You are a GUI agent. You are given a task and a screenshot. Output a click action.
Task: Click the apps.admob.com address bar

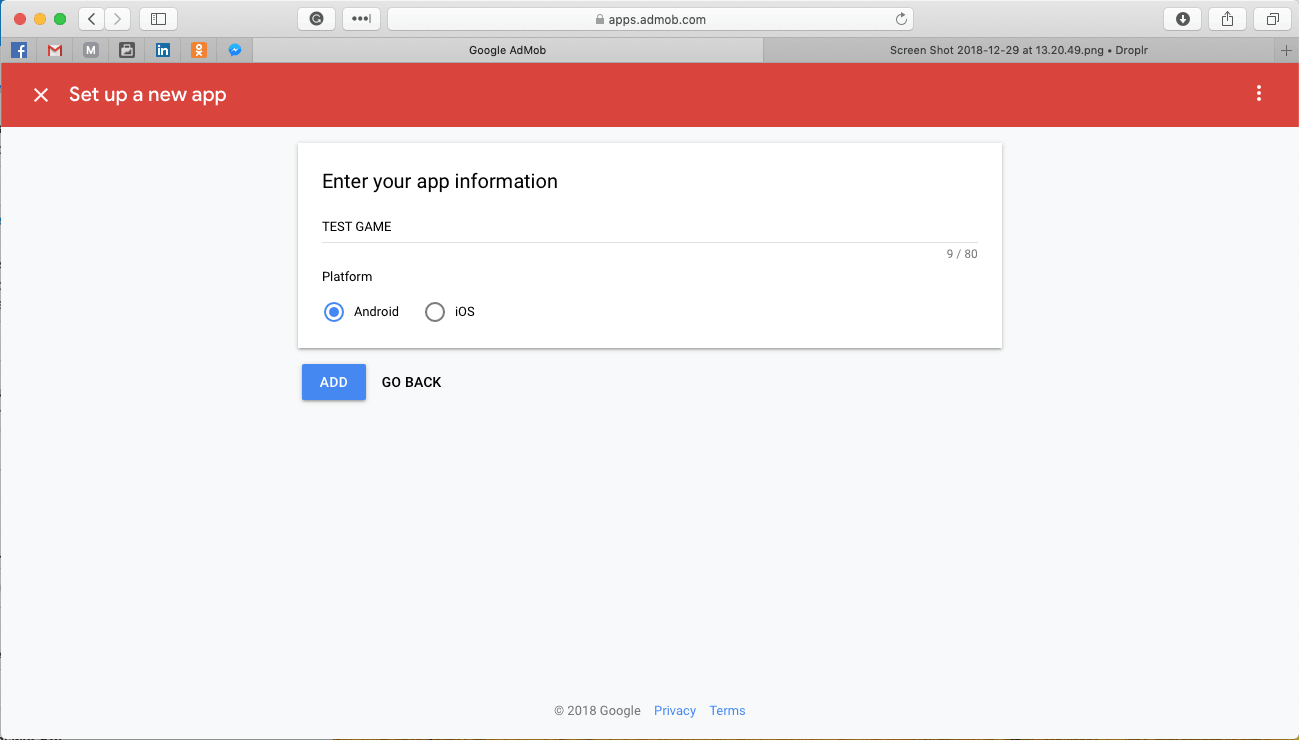click(650, 19)
